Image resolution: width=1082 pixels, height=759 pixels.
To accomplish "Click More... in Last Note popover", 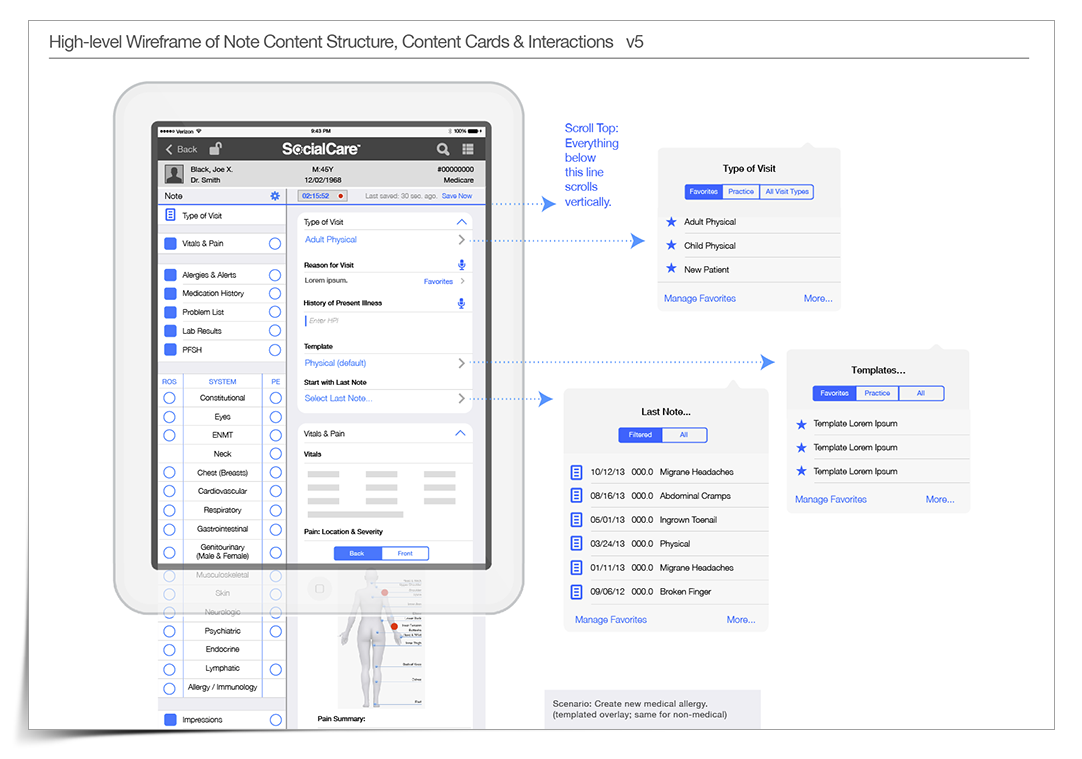I will [740, 620].
